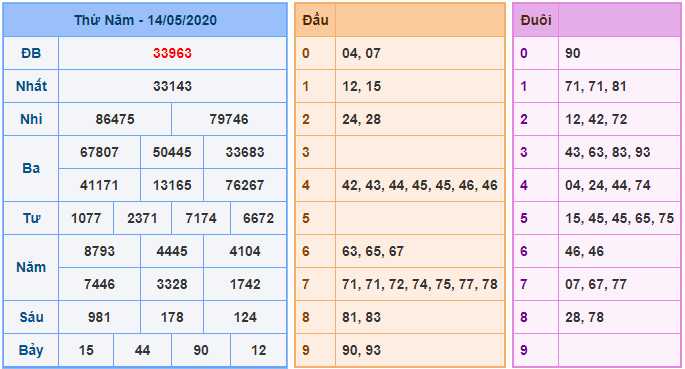Click the header 'Thứ Năm - 14/05/2020'
Screen dimensions: 685x369
(x=145, y=20)
